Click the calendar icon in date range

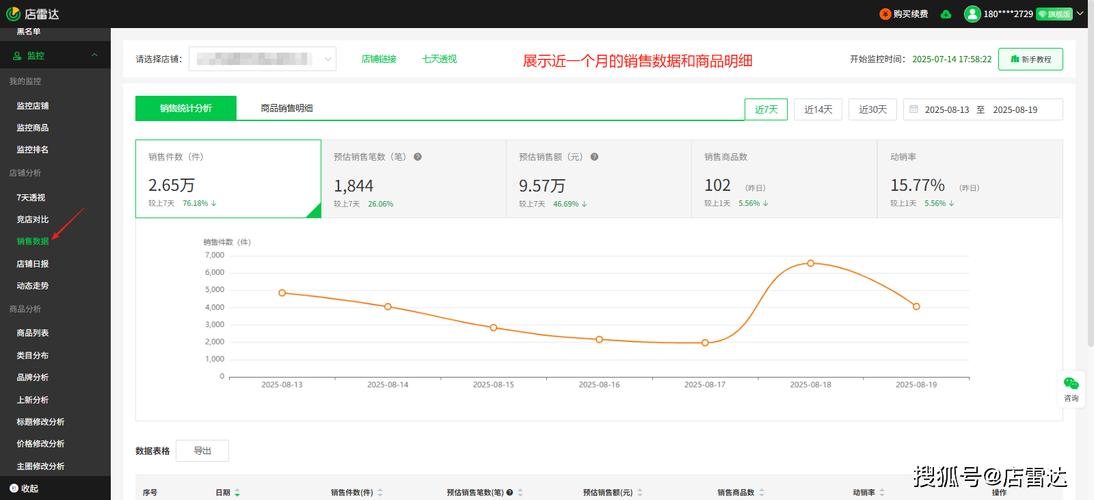[913, 109]
